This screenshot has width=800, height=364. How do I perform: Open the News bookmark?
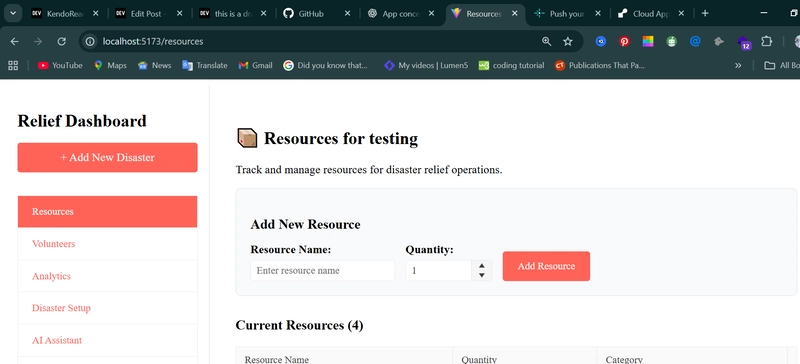(155, 65)
